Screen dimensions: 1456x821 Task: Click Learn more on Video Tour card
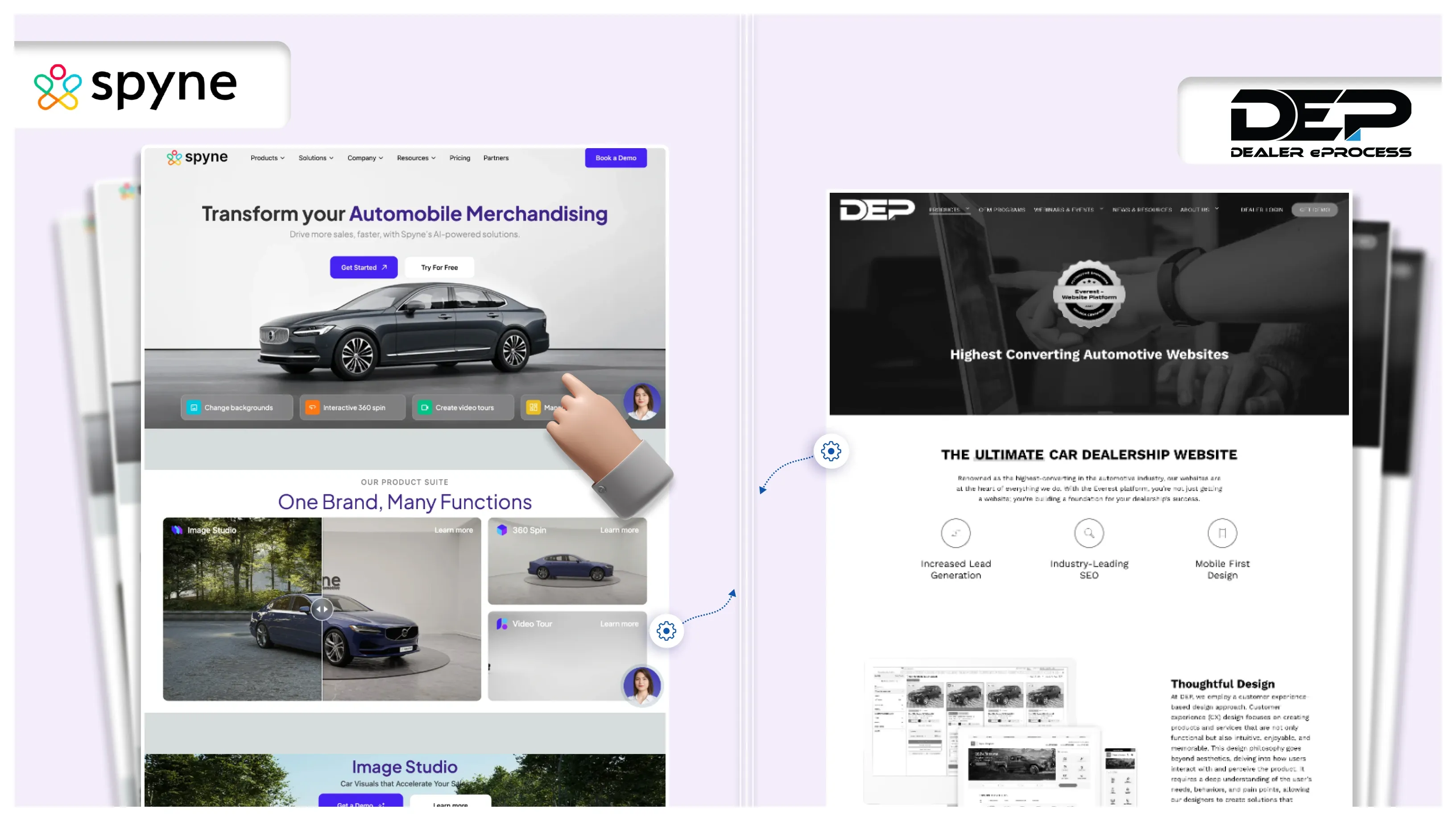click(619, 624)
